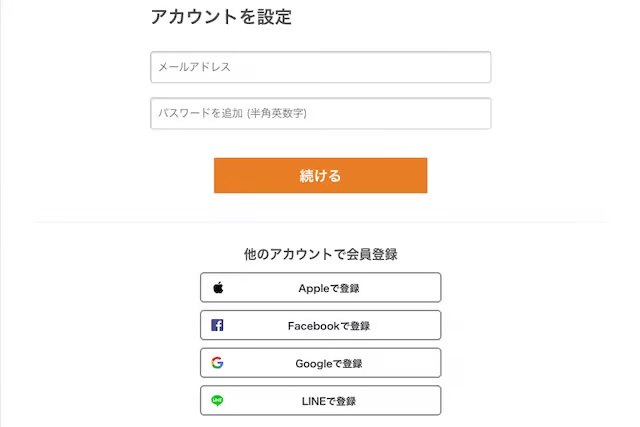Screen dimensions: 640x427
Task: Register using the 'Appleで登録' label
Action: [328, 288]
